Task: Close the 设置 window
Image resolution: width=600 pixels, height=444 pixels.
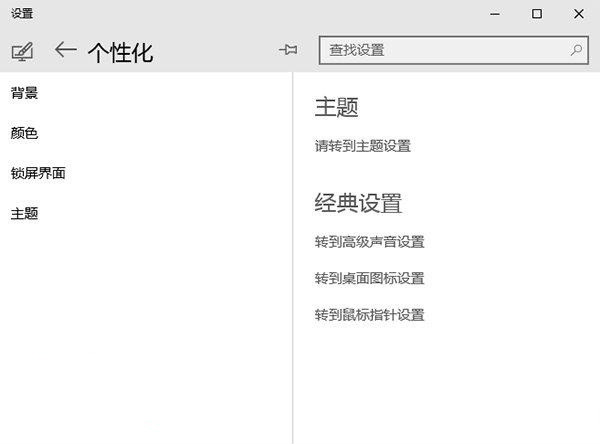Action: tap(579, 14)
